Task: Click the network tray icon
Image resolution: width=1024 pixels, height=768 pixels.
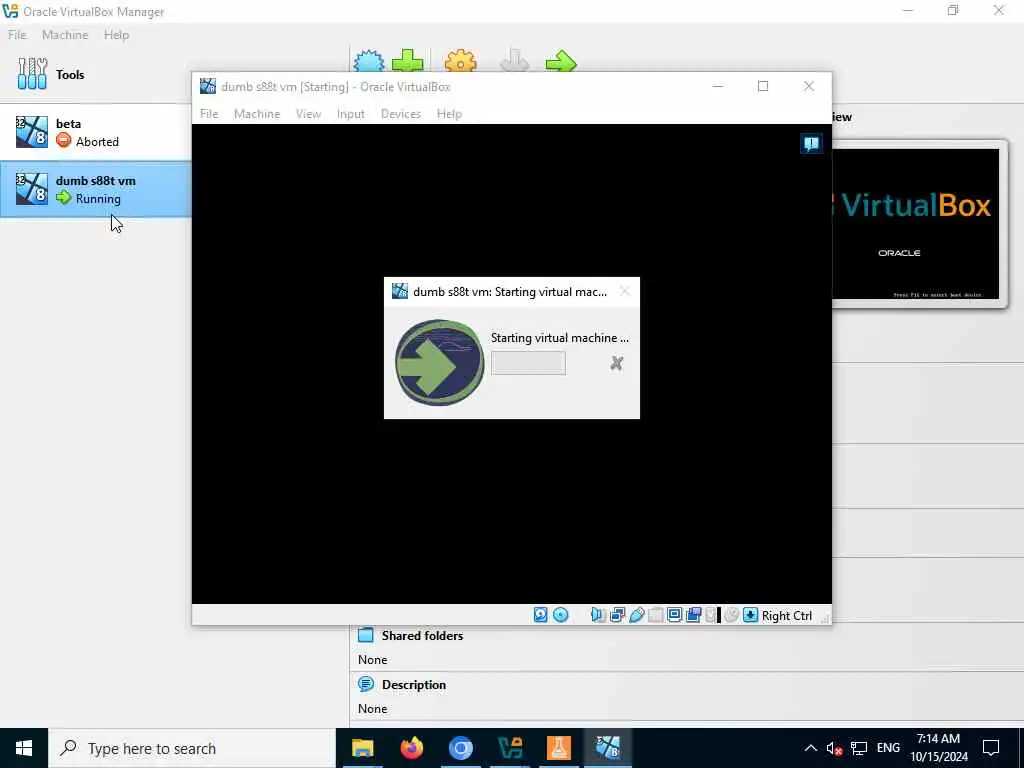Action: 859,748
